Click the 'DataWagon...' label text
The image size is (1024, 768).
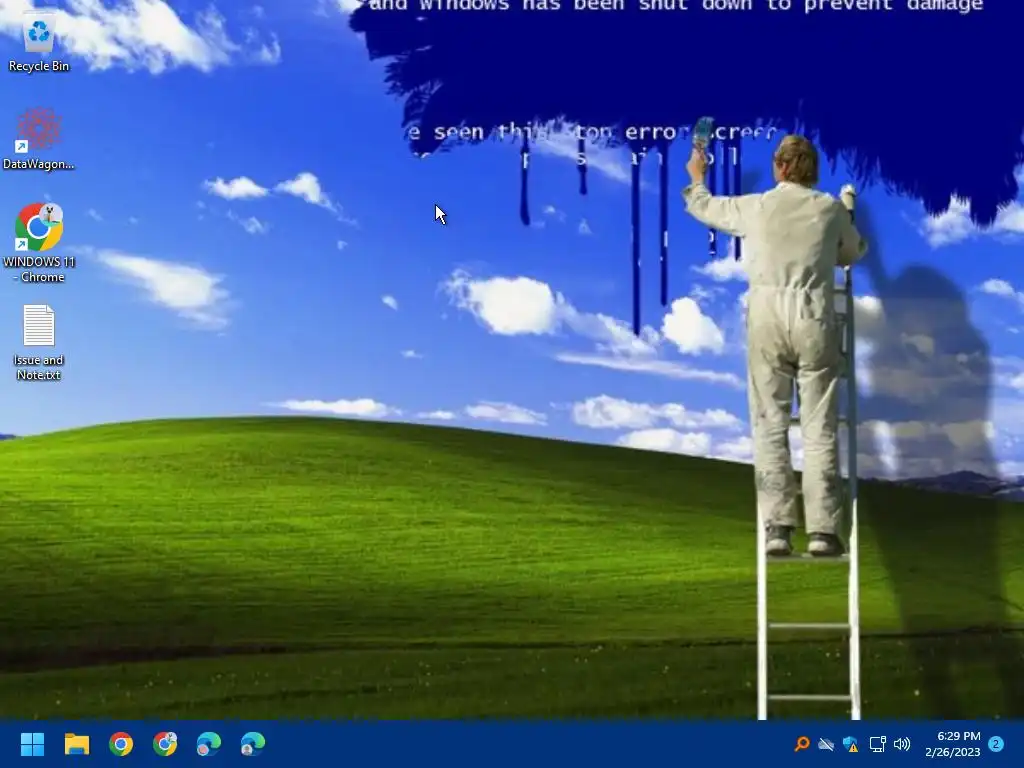click(39, 164)
